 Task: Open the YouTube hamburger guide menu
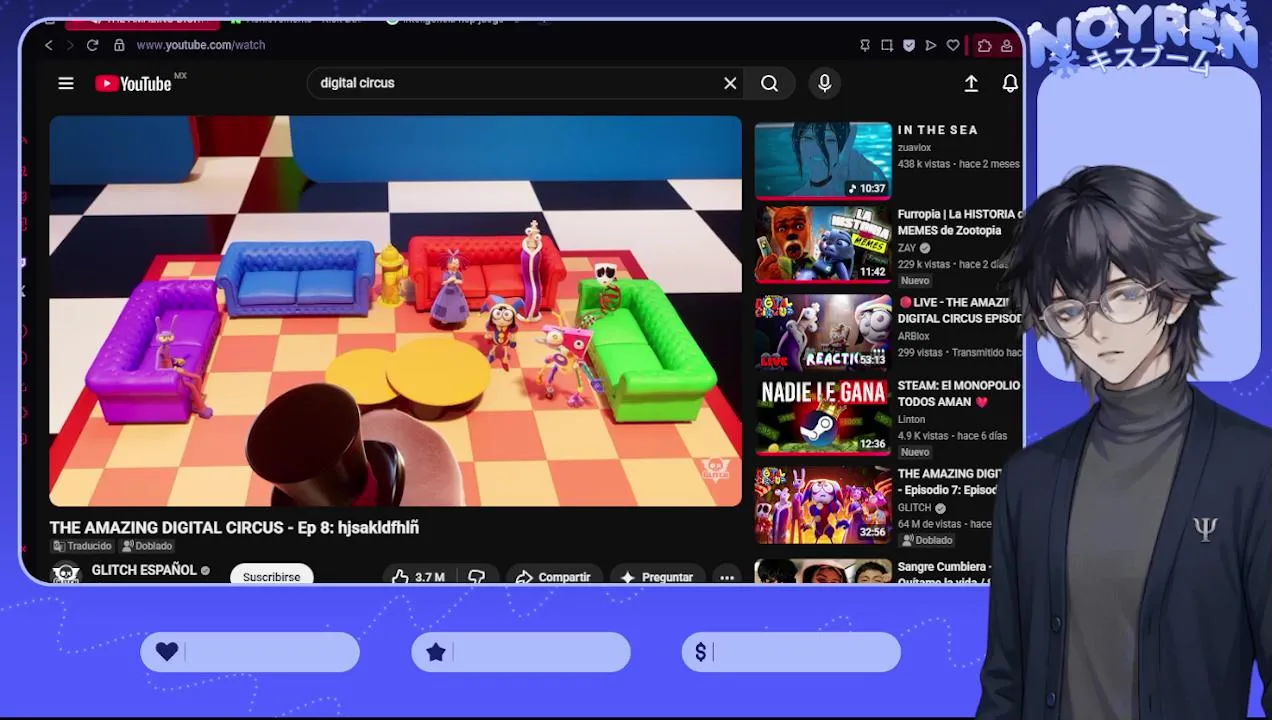[66, 83]
